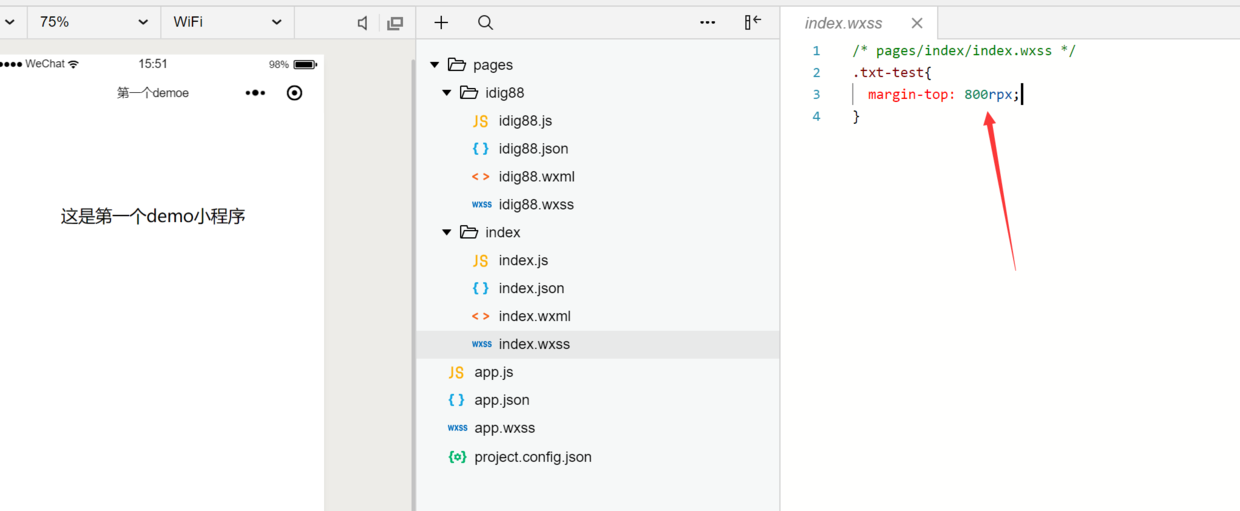Close the index.wxss tab
1240x511 pixels.
click(x=917, y=23)
